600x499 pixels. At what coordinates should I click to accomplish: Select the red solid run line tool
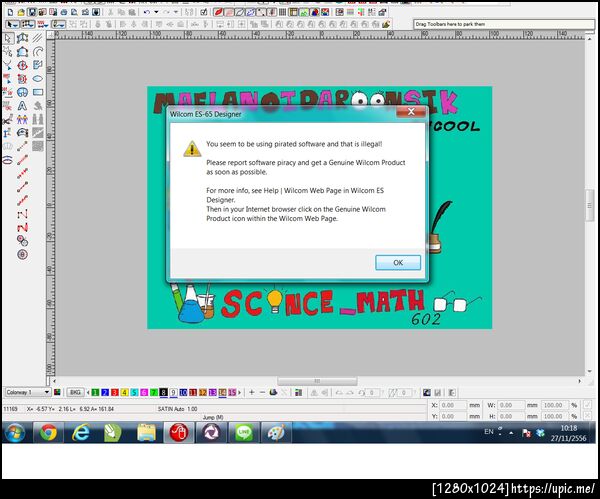(23, 160)
